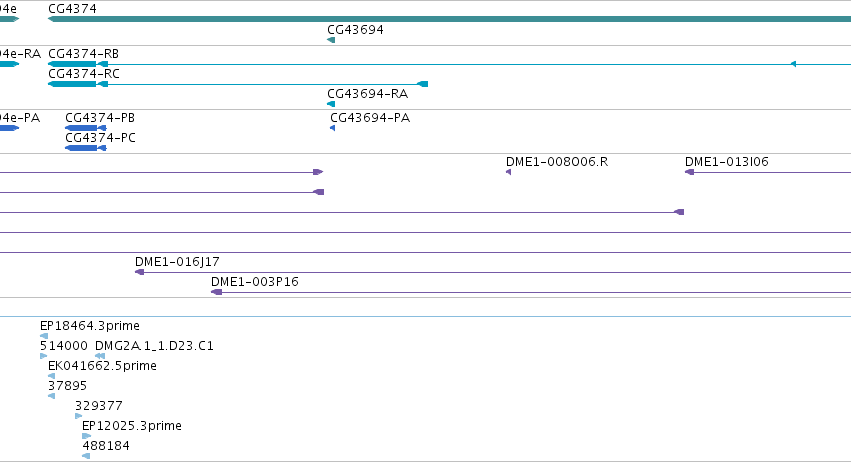Click the CG43694 gene arrow glyph
Viewport: 851px width, 462px height.
[331, 40]
